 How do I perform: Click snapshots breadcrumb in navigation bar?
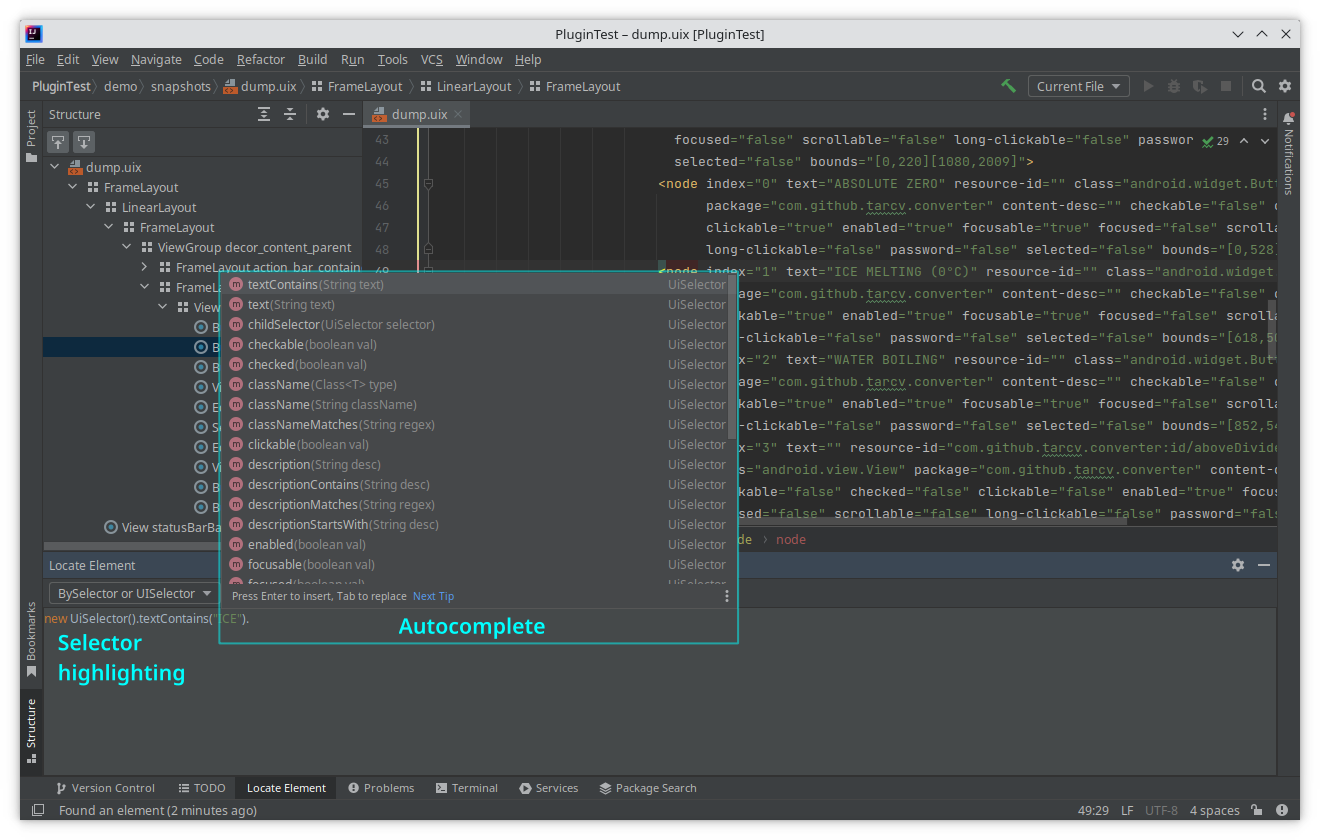pos(181,86)
